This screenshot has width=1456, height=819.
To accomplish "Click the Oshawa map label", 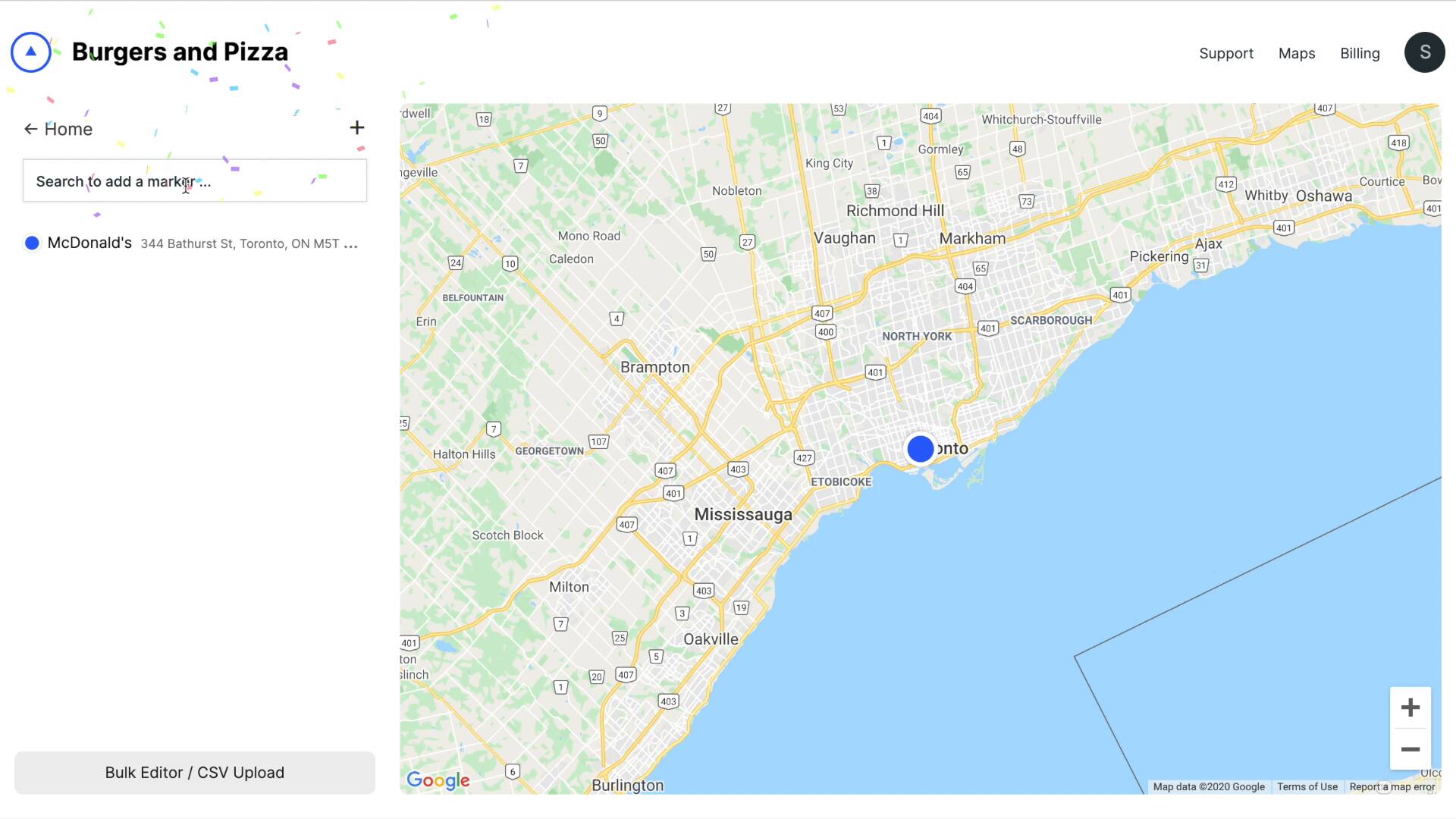I will click(x=1323, y=196).
